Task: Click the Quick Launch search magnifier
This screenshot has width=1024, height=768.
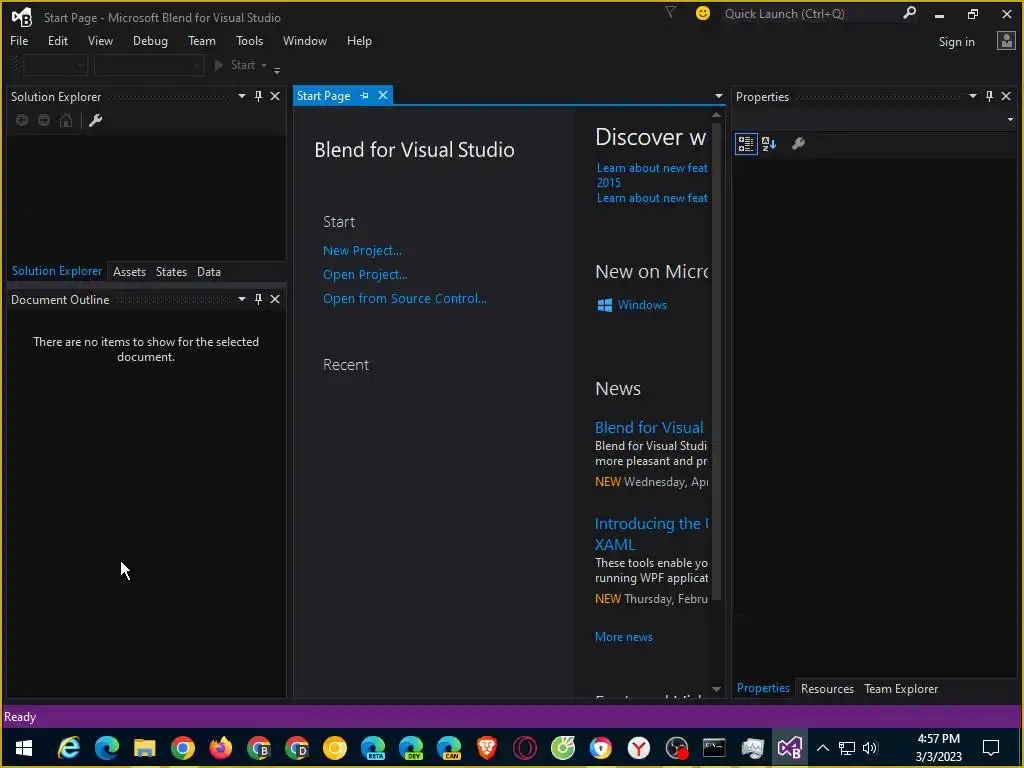Action: point(909,13)
